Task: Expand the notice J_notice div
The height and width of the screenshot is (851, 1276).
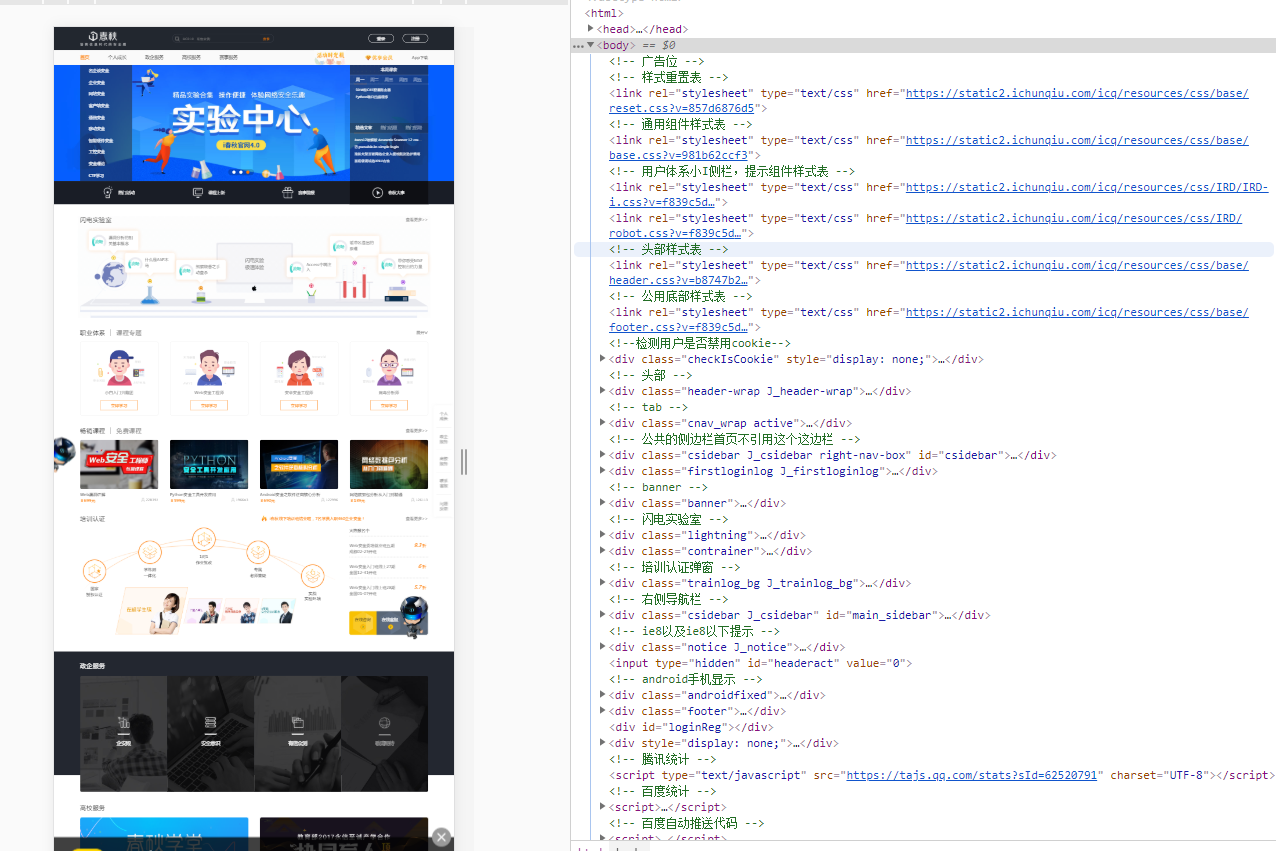Action: [x=602, y=647]
